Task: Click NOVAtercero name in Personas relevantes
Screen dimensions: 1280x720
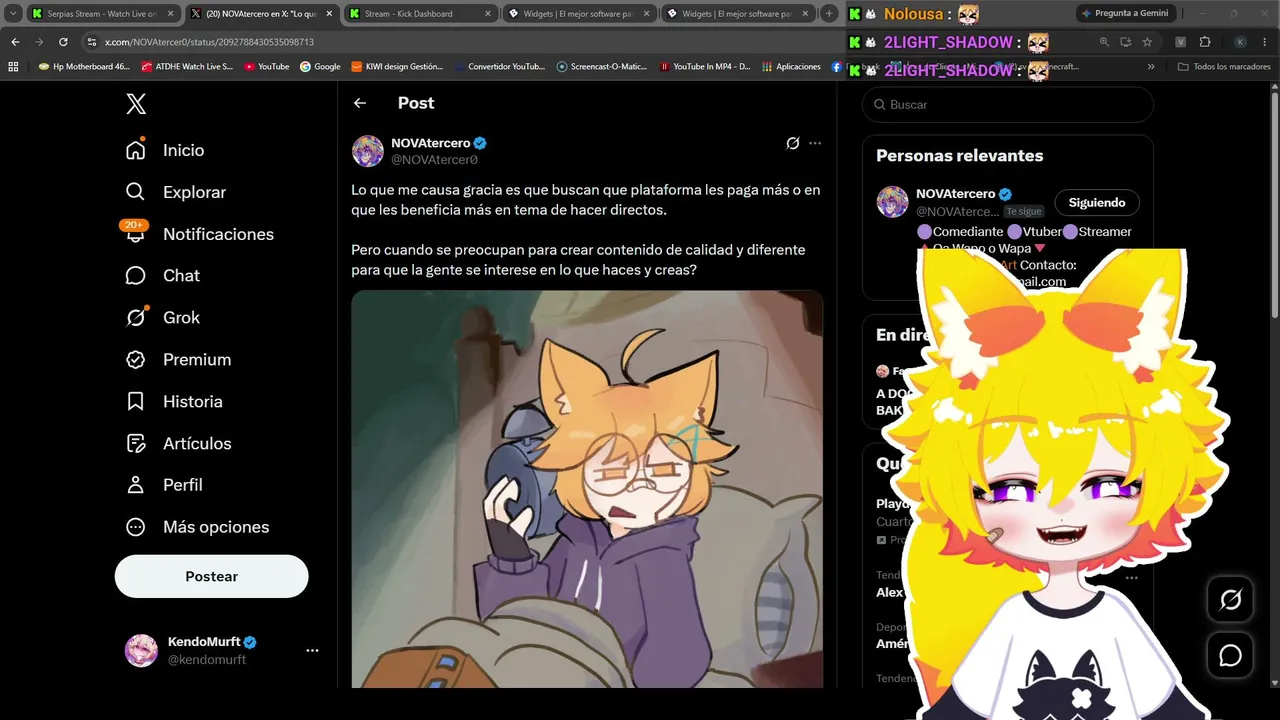Action: click(956, 194)
